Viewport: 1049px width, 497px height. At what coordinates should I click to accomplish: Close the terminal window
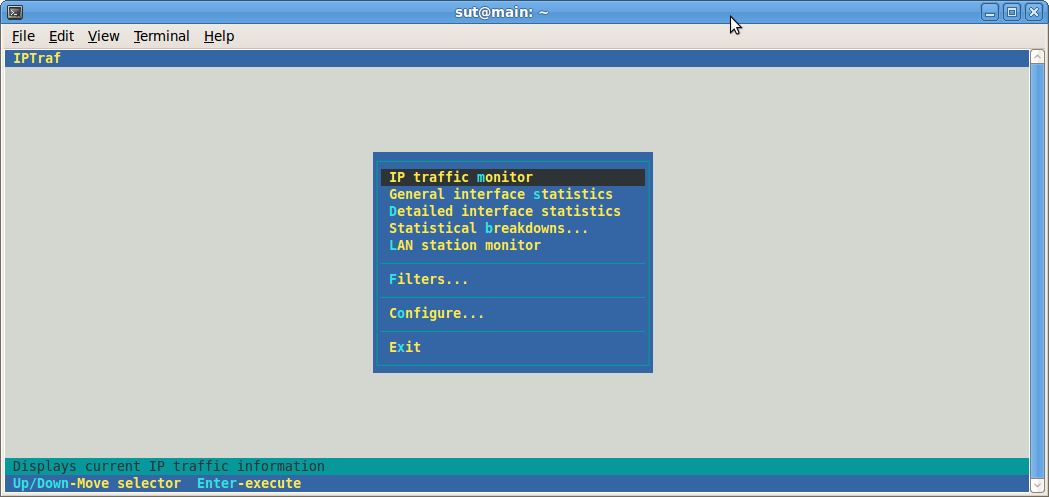pyautogui.click(x=1034, y=12)
